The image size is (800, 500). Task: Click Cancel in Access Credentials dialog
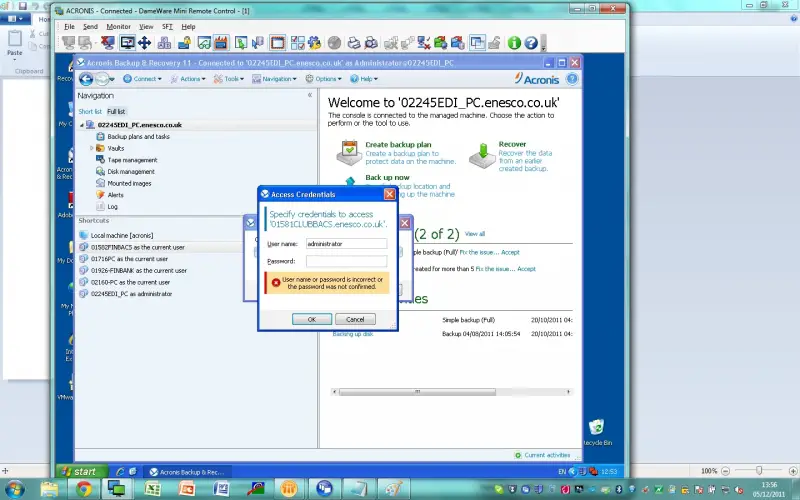click(355, 319)
